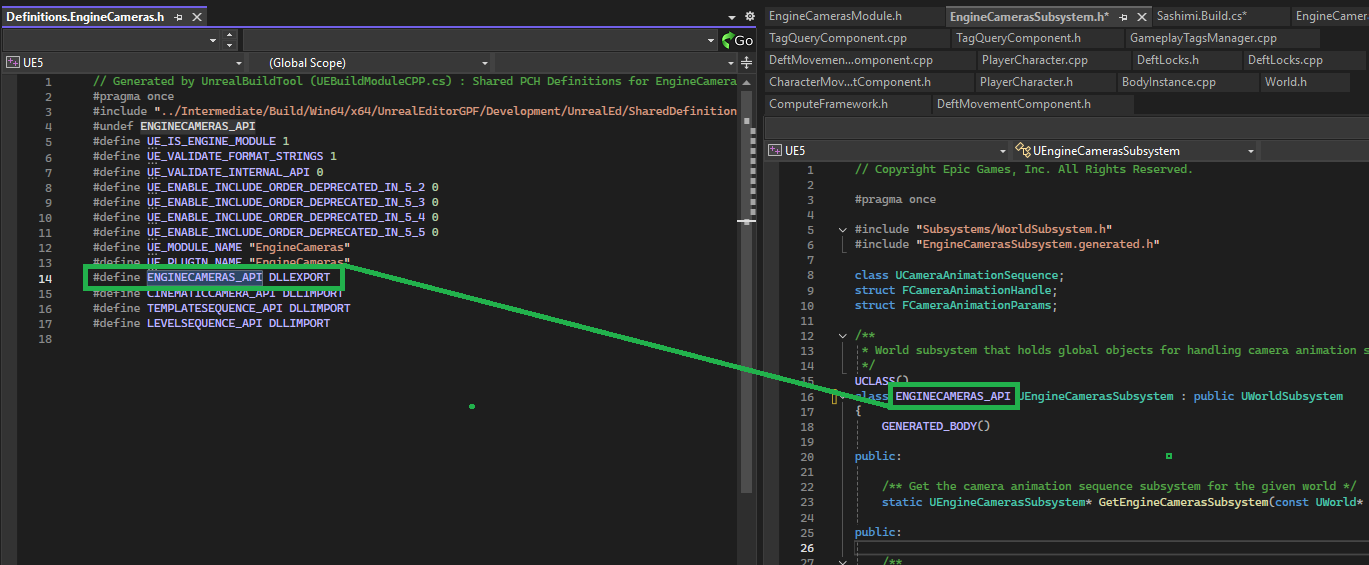Pin the Definitions.EngineCameras.h tab

(x=178, y=17)
